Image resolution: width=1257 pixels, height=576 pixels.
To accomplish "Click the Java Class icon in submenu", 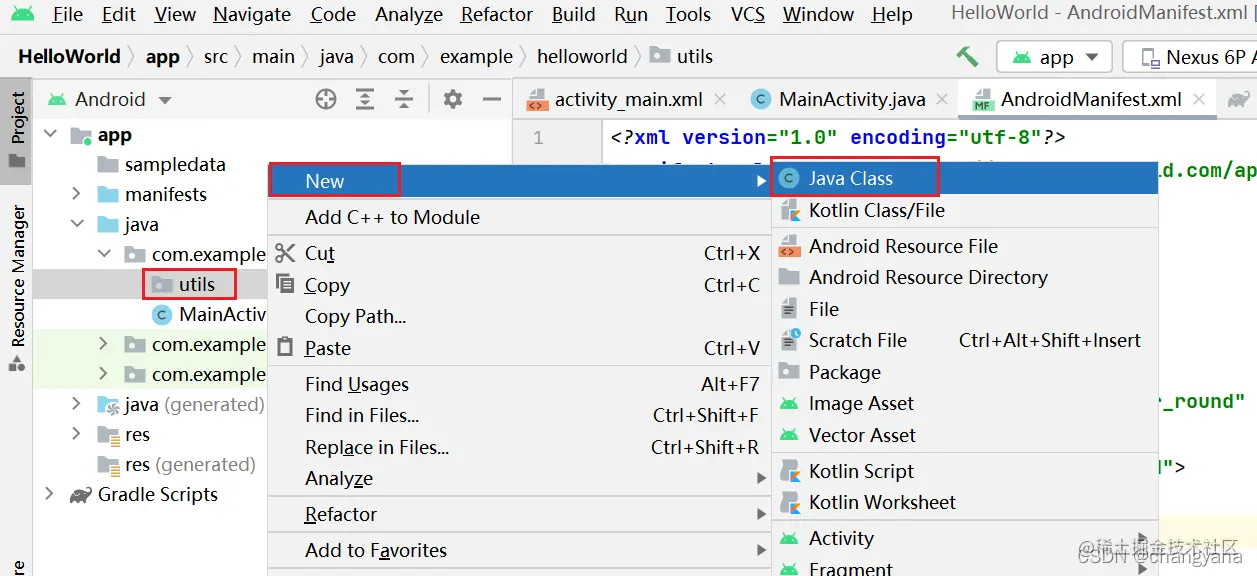I will click(x=790, y=179).
